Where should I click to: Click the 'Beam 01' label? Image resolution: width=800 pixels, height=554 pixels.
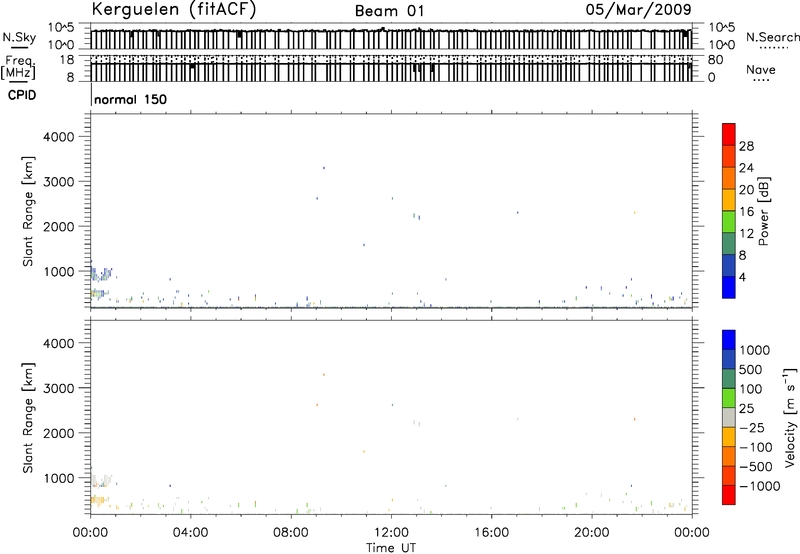389,11
